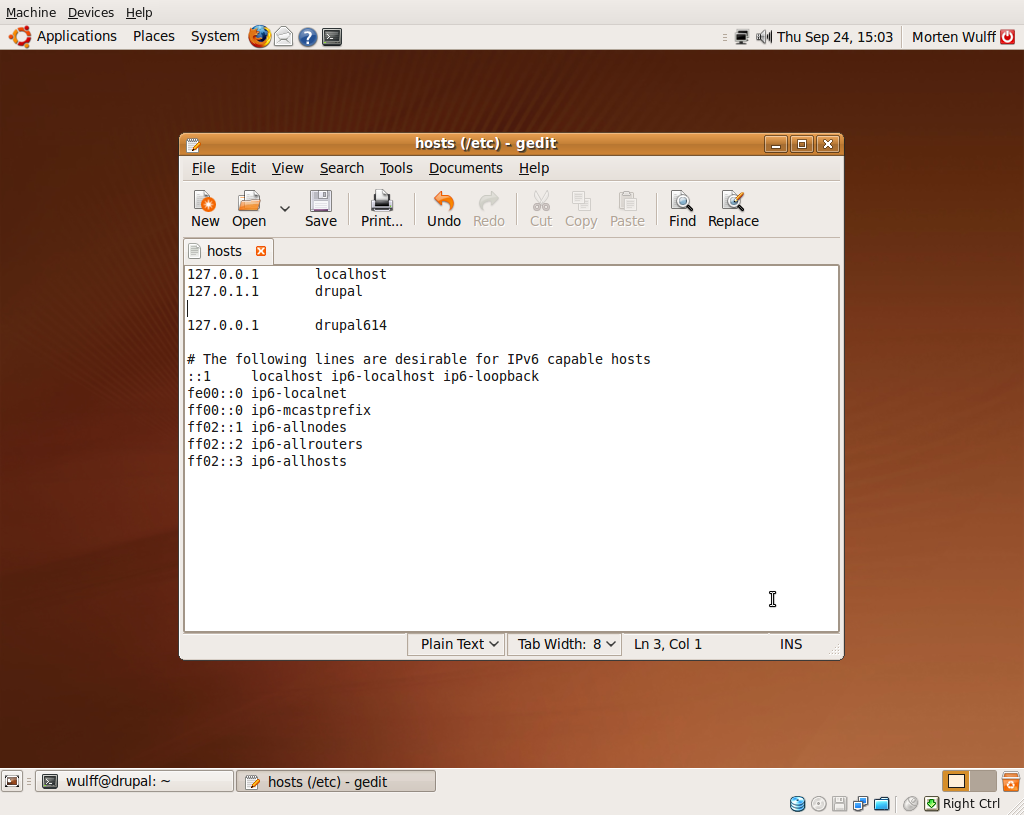Open gedit's Documents menu
This screenshot has height=815, width=1024.
point(466,168)
